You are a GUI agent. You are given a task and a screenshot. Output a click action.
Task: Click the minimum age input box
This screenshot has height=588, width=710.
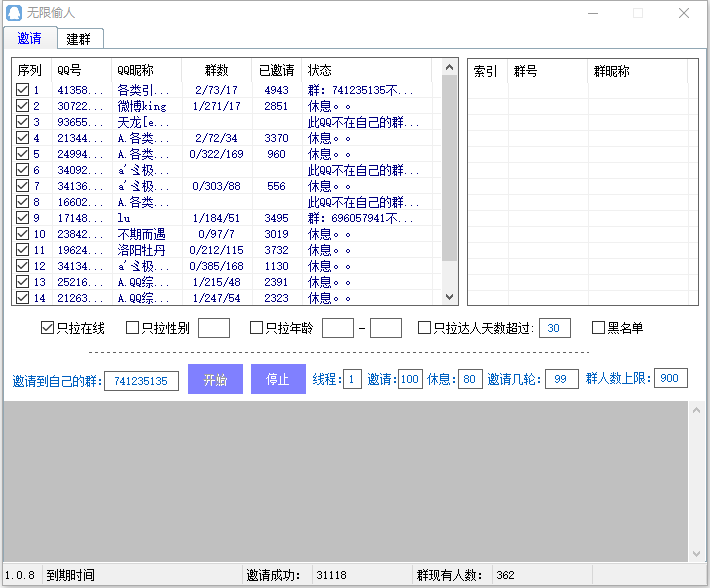click(338, 328)
